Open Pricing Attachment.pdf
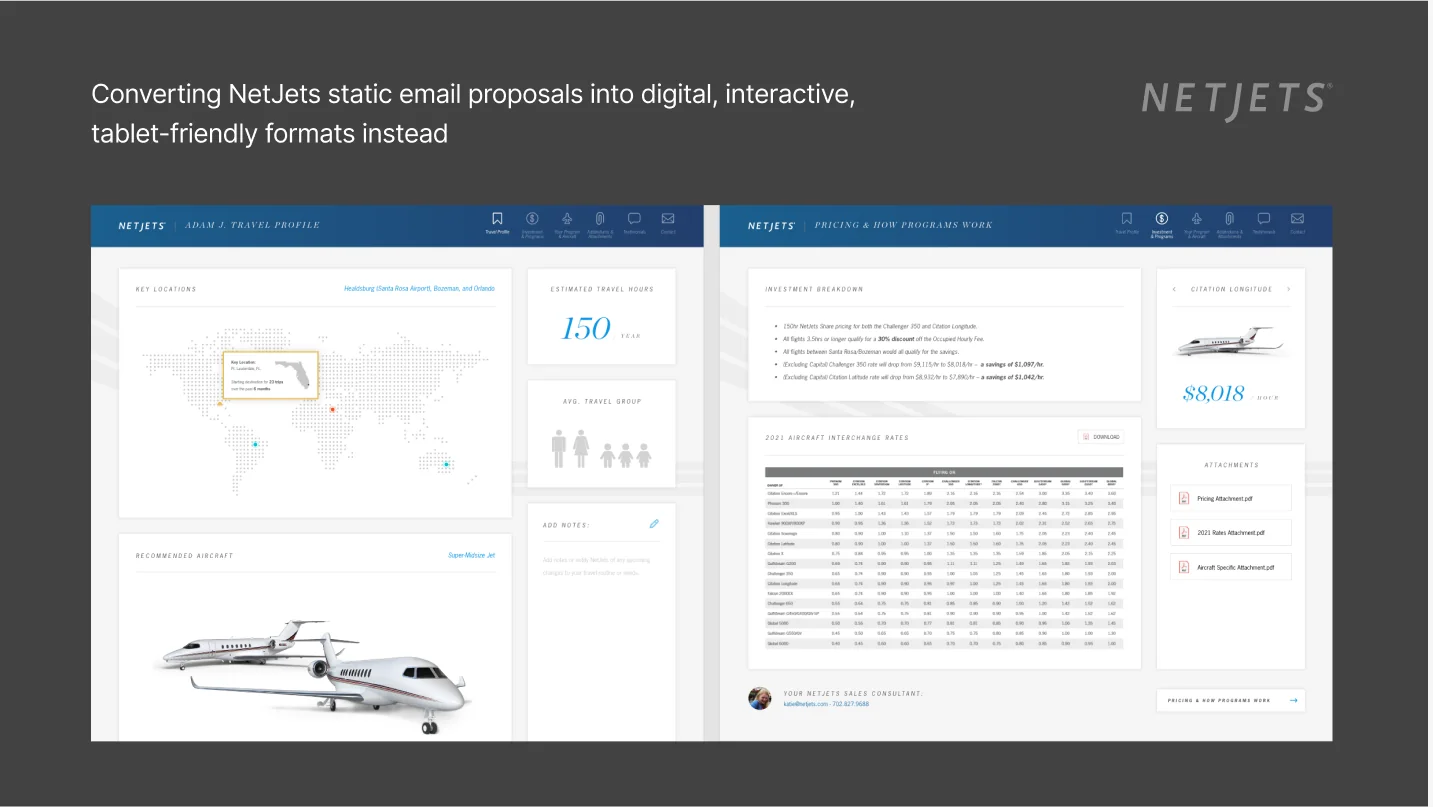Viewport: 1433px width, 807px height. [1230, 498]
